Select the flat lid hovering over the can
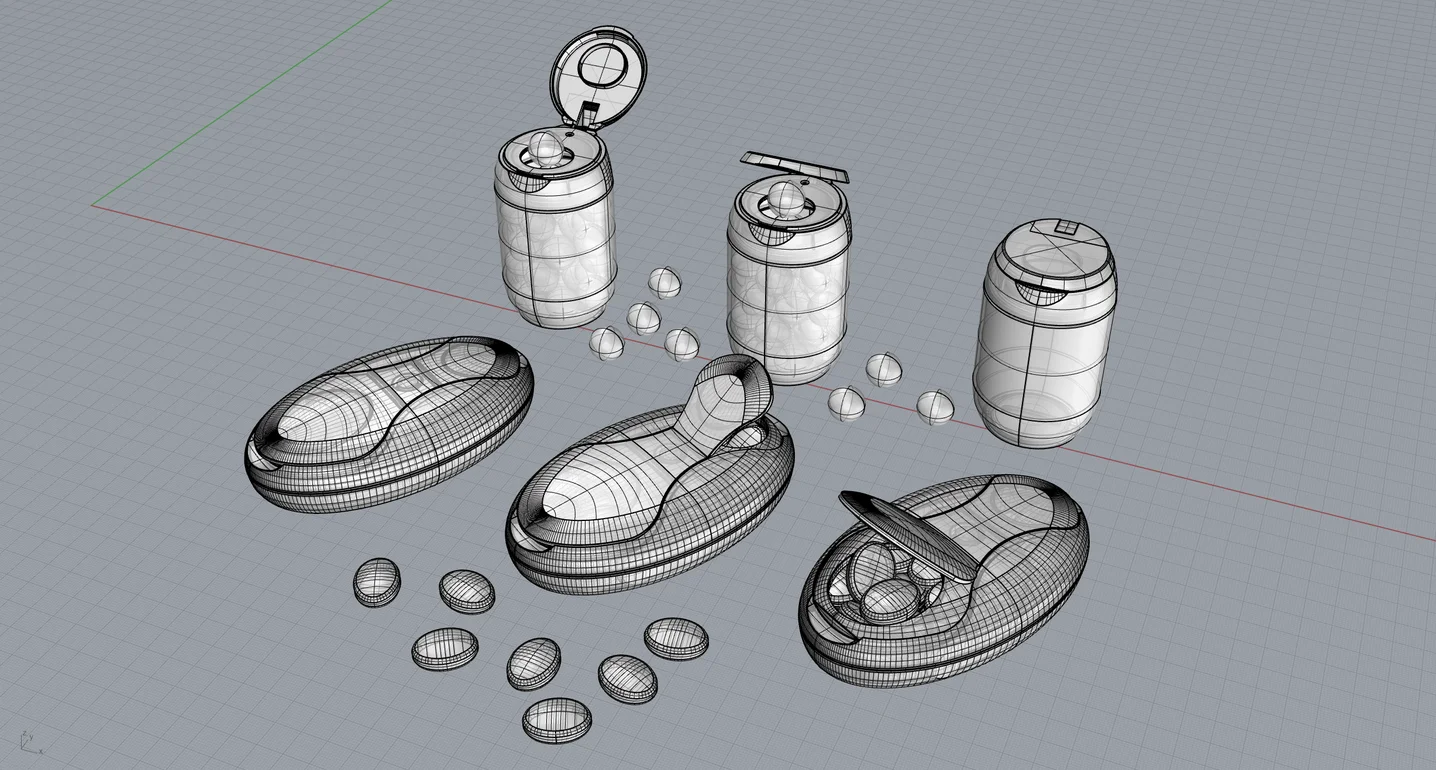1436x770 pixels. (x=795, y=167)
